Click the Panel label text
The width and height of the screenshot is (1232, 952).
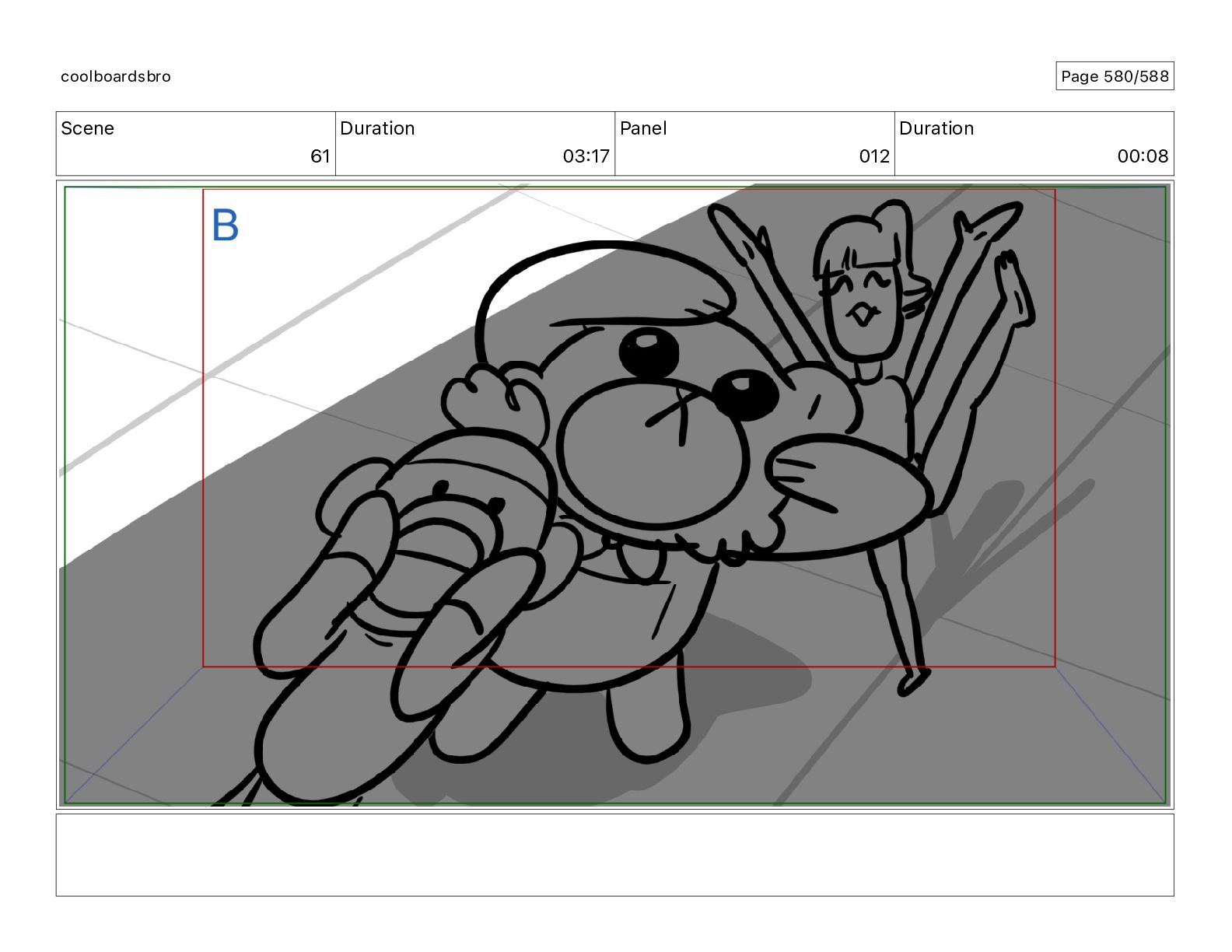click(643, 128)
